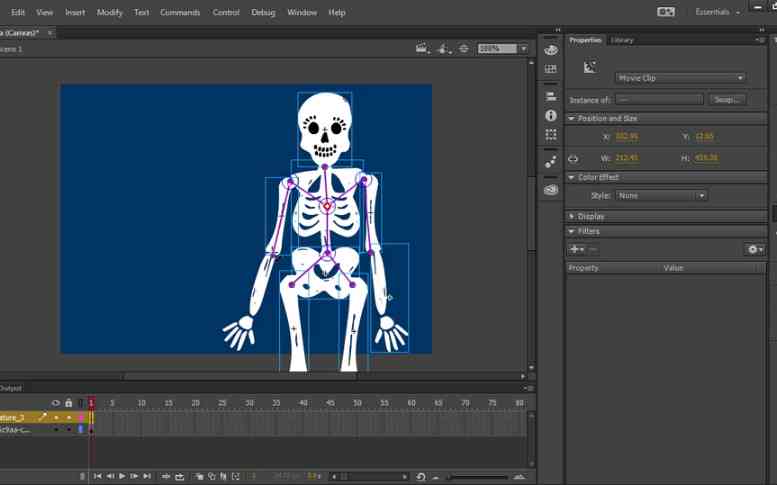Click the Swap button
777x485 pixels.
727,100
